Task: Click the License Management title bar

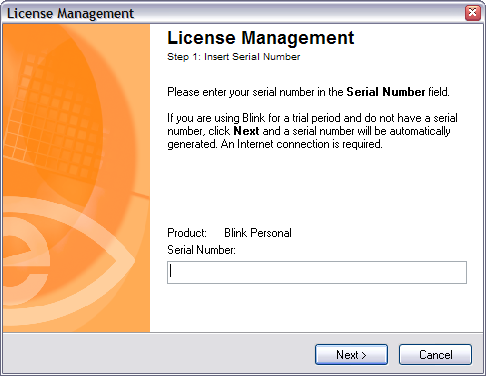Action: coord(233,13)
